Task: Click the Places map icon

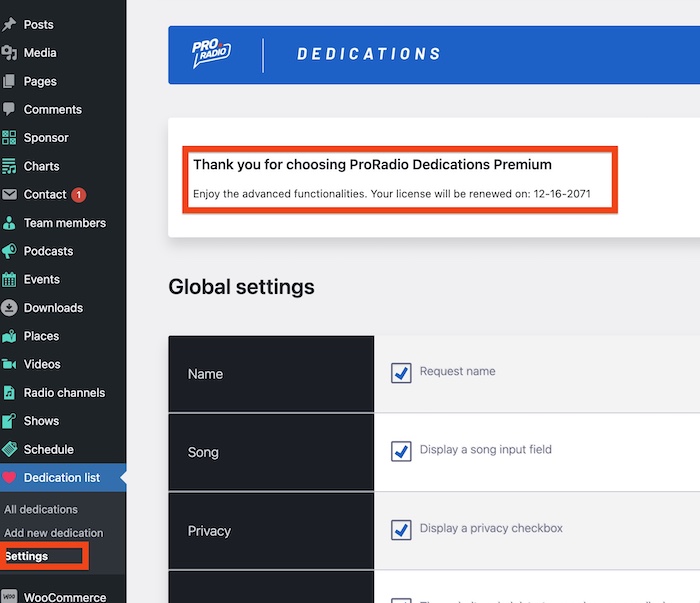Action: [9, 336]
